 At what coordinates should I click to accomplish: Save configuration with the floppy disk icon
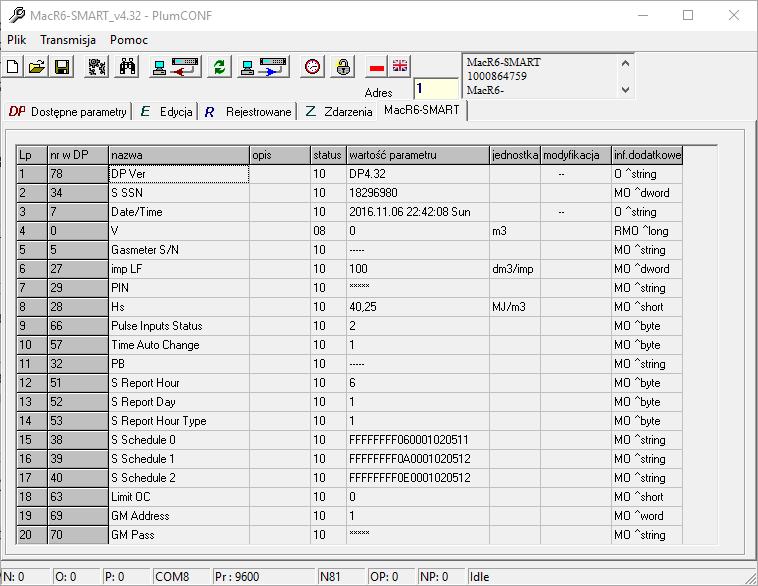point(62,67)
